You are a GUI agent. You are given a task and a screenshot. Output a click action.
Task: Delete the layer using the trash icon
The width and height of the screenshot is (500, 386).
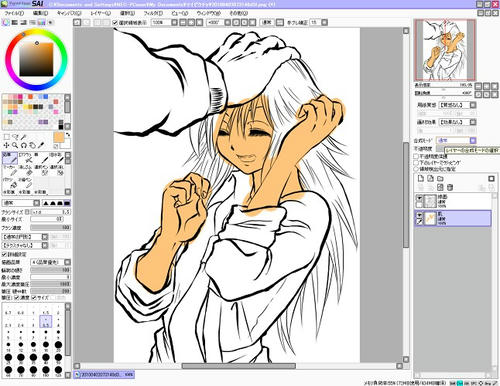[450, 187]
